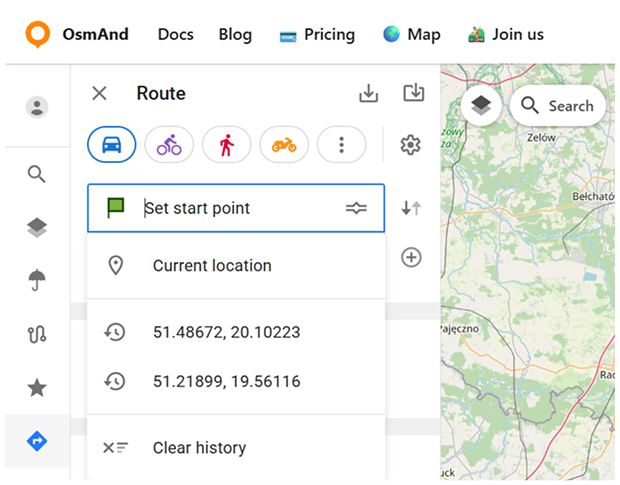
Task: Add an intermediate point with plus icon
Action: coord(411,258)
